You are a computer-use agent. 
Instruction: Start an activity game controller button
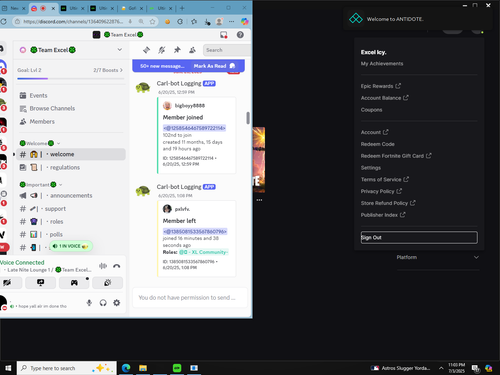[x=74, y=283]
